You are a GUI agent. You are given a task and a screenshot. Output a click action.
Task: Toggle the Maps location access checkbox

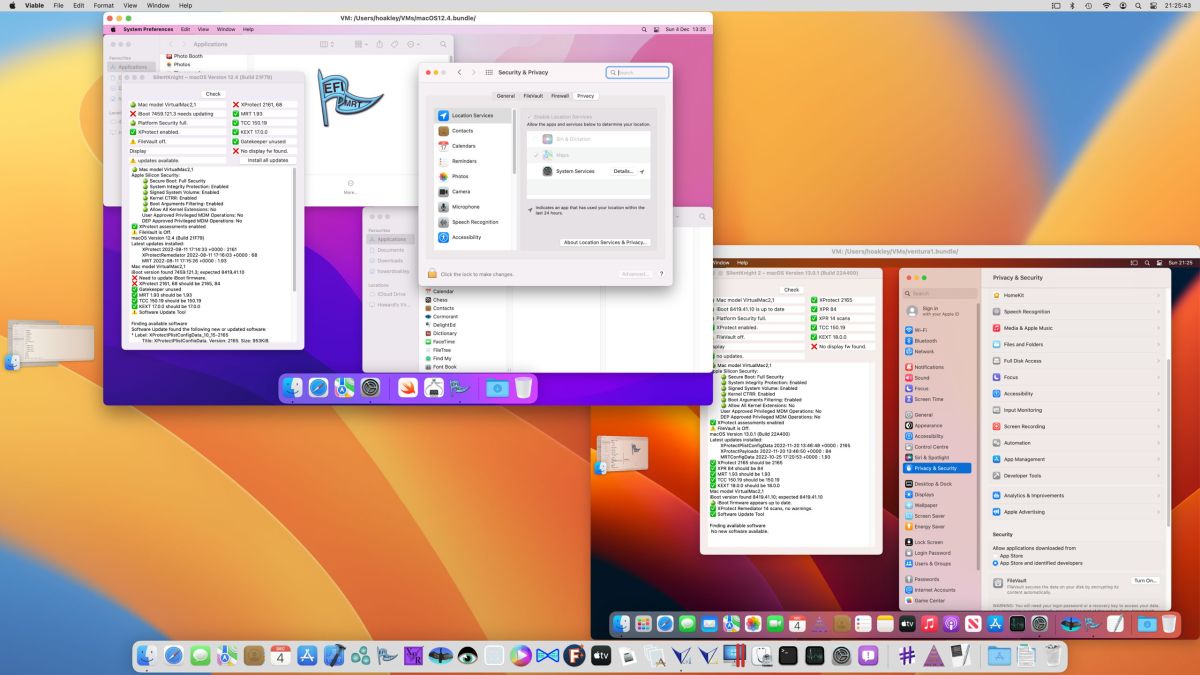[x=538, y=155]
